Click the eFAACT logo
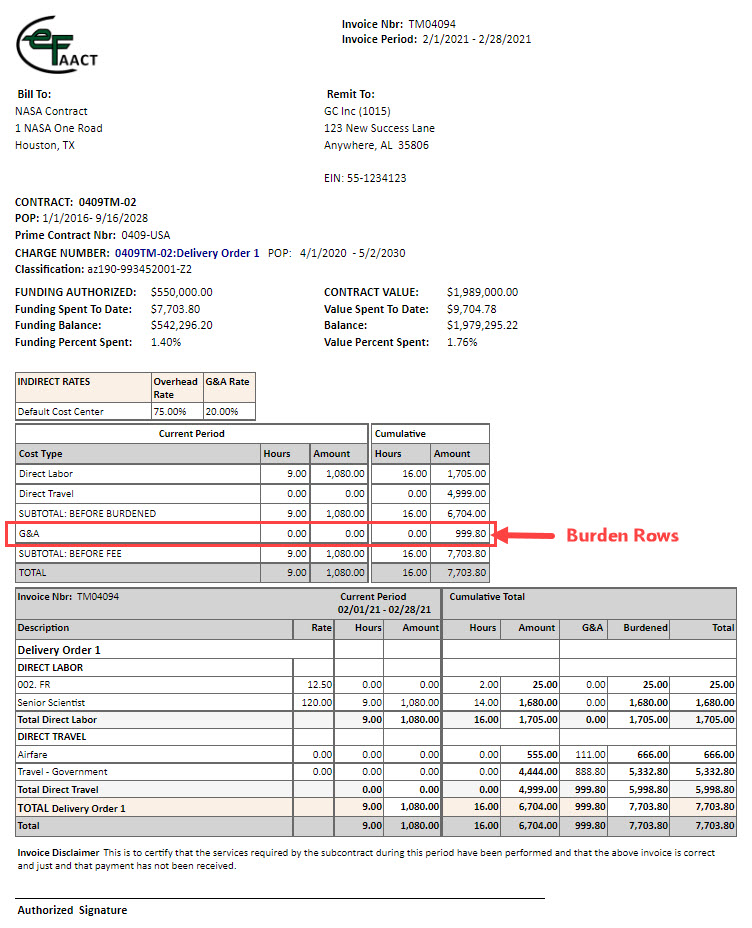This screenshot has width=752, height=928. point(55,46)
